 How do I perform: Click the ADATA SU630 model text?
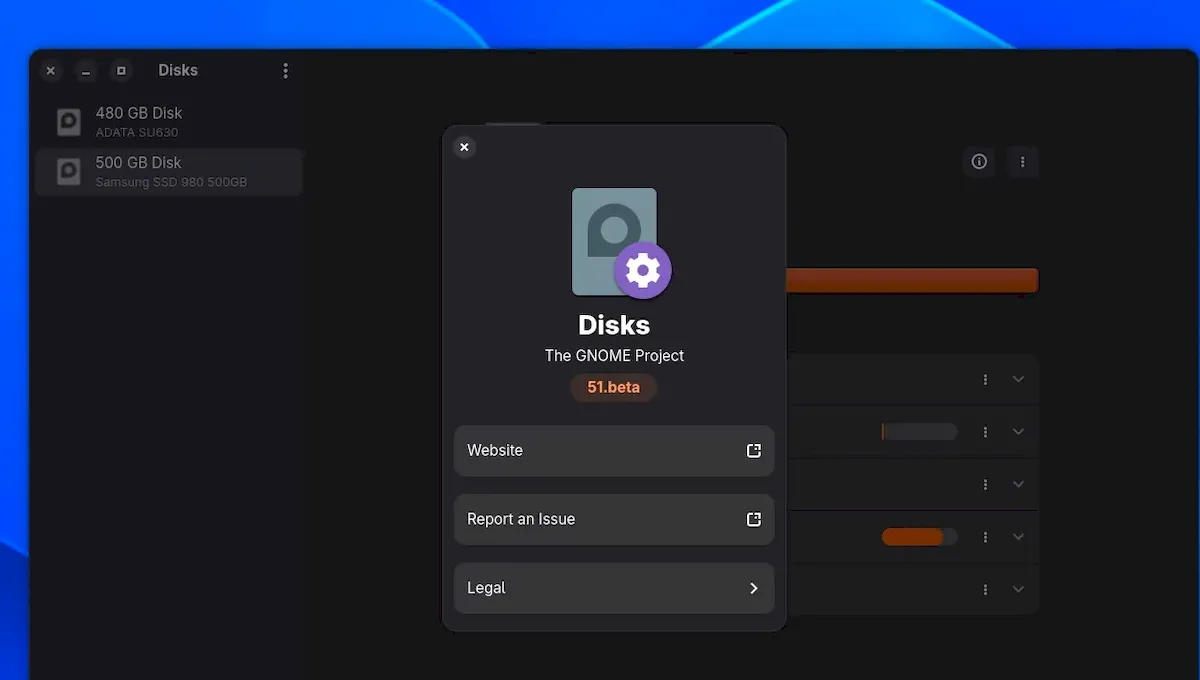click(137, 133)
